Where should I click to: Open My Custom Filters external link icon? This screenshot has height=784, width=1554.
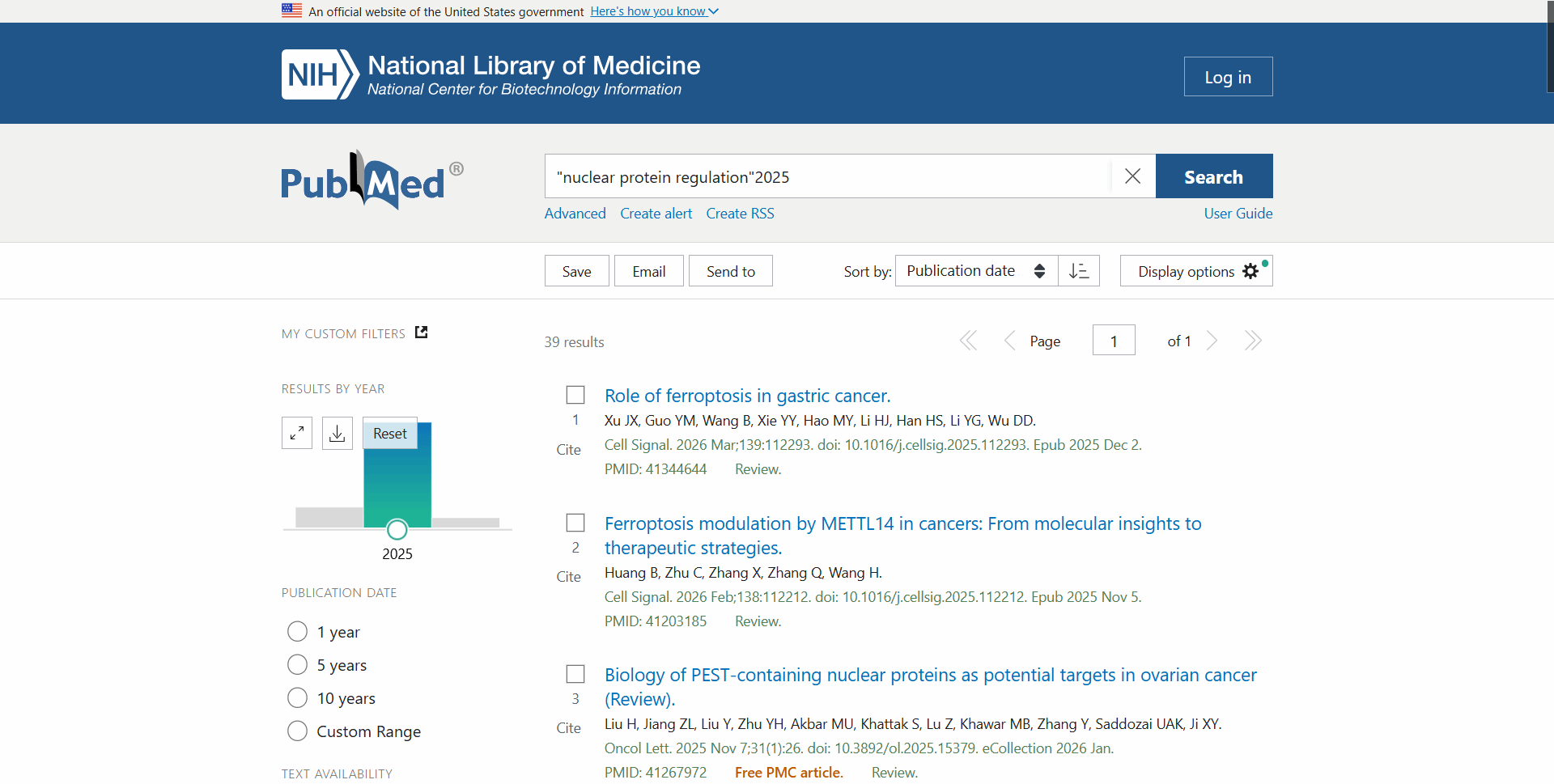click(421, 333)
